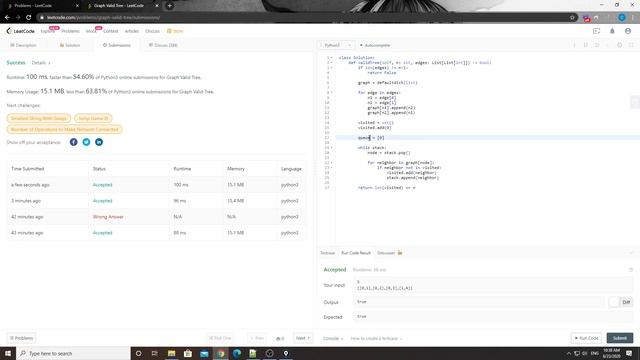Open the Discuss tab
Viewport: 640px width, 360px height.
[x=163, y=45]
